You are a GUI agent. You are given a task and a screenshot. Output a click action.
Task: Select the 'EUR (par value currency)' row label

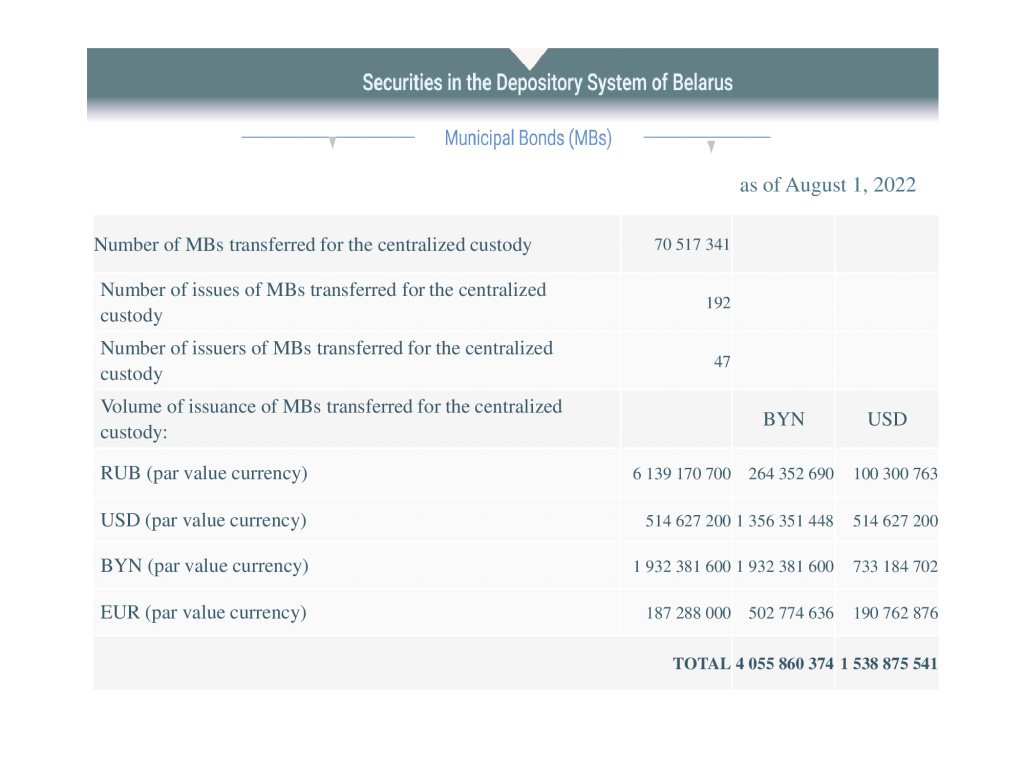[203, 613]
